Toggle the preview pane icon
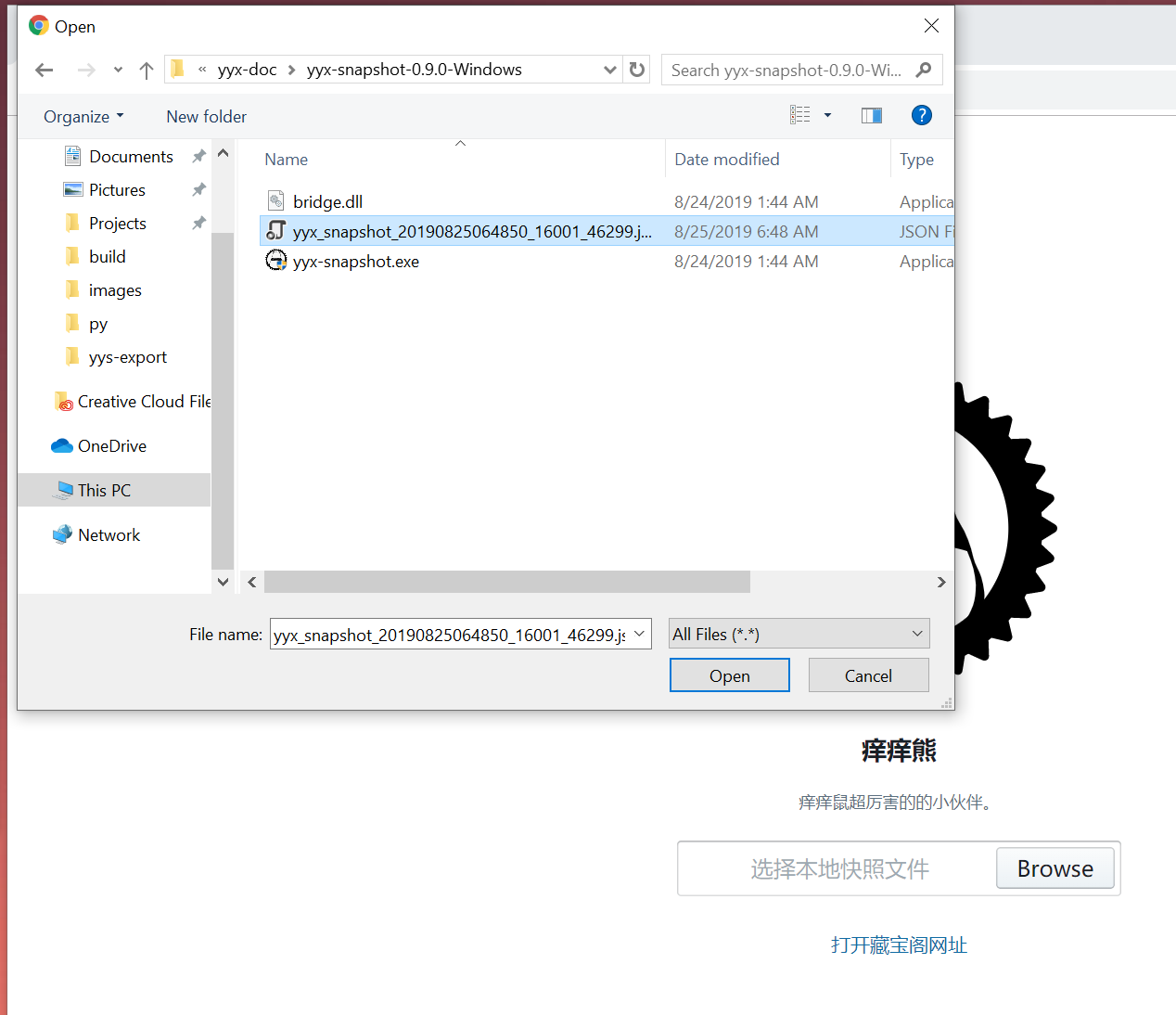Screen dimensions: 1176x1015 871,116
